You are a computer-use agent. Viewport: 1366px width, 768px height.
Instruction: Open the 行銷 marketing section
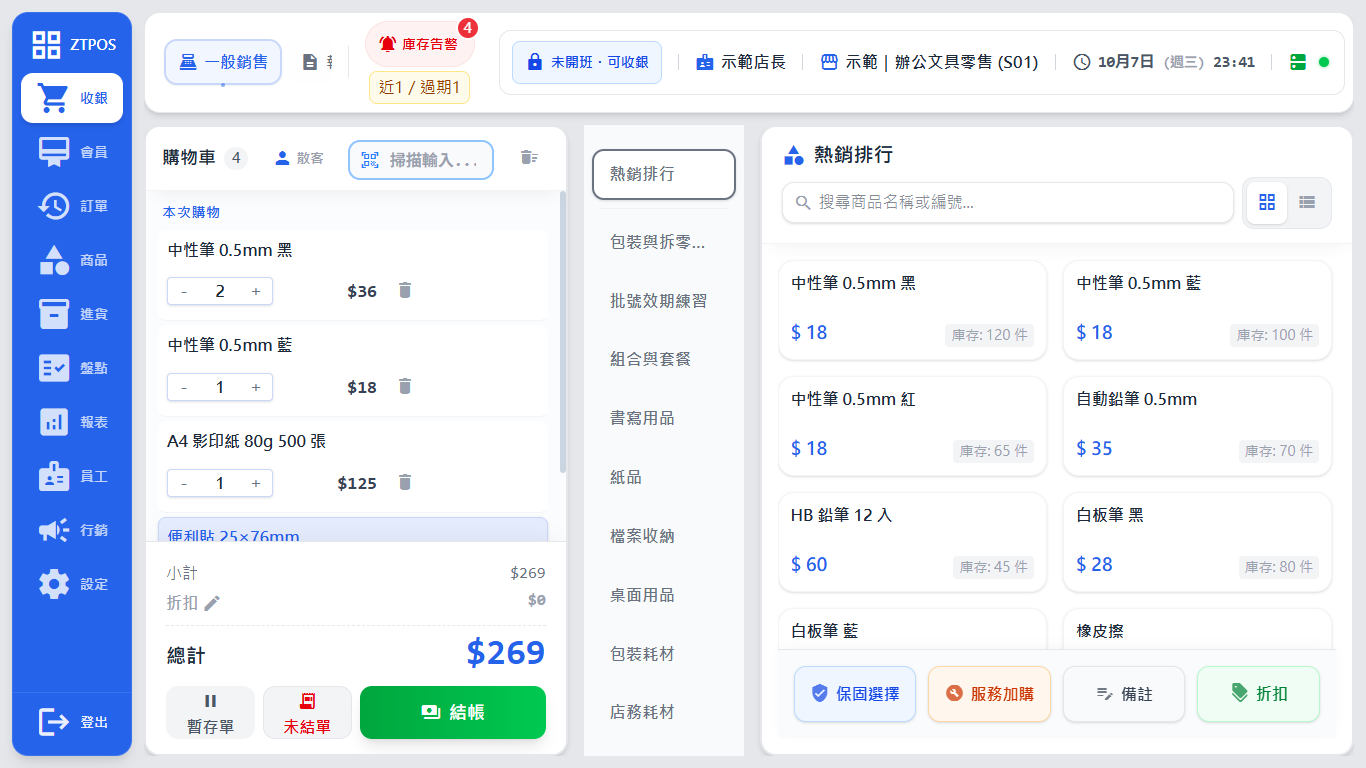pyautogui.click(x=72, y=530)
